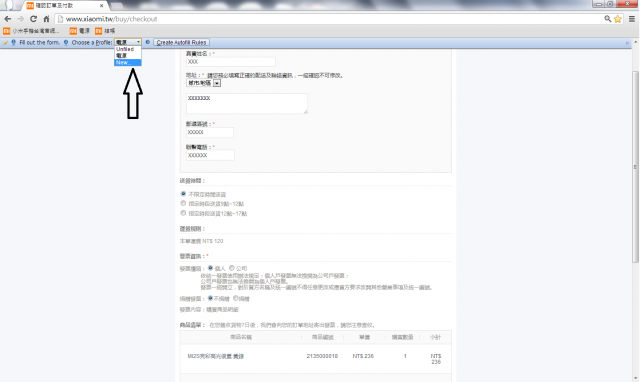Click the Create Autofill Rules button
Viewport: 640px width, 382px height.
182,42
